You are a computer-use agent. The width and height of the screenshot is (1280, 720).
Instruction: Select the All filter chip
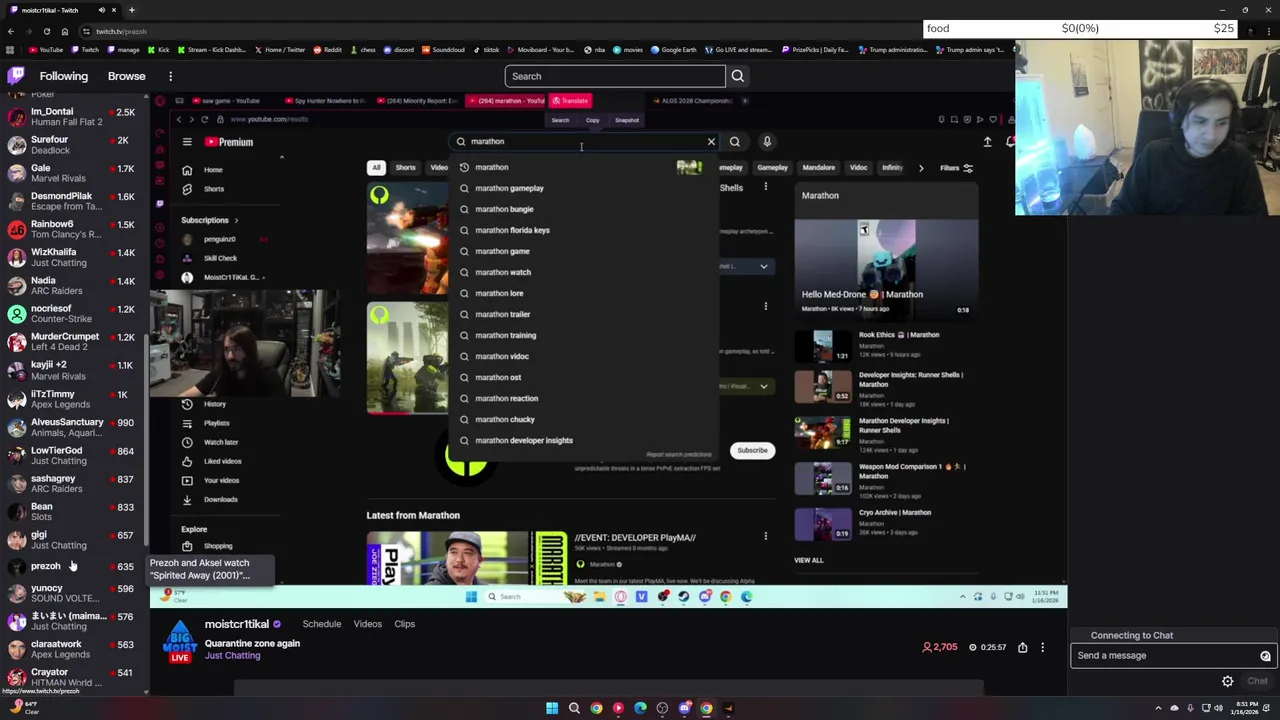click(x=376, y=168)
